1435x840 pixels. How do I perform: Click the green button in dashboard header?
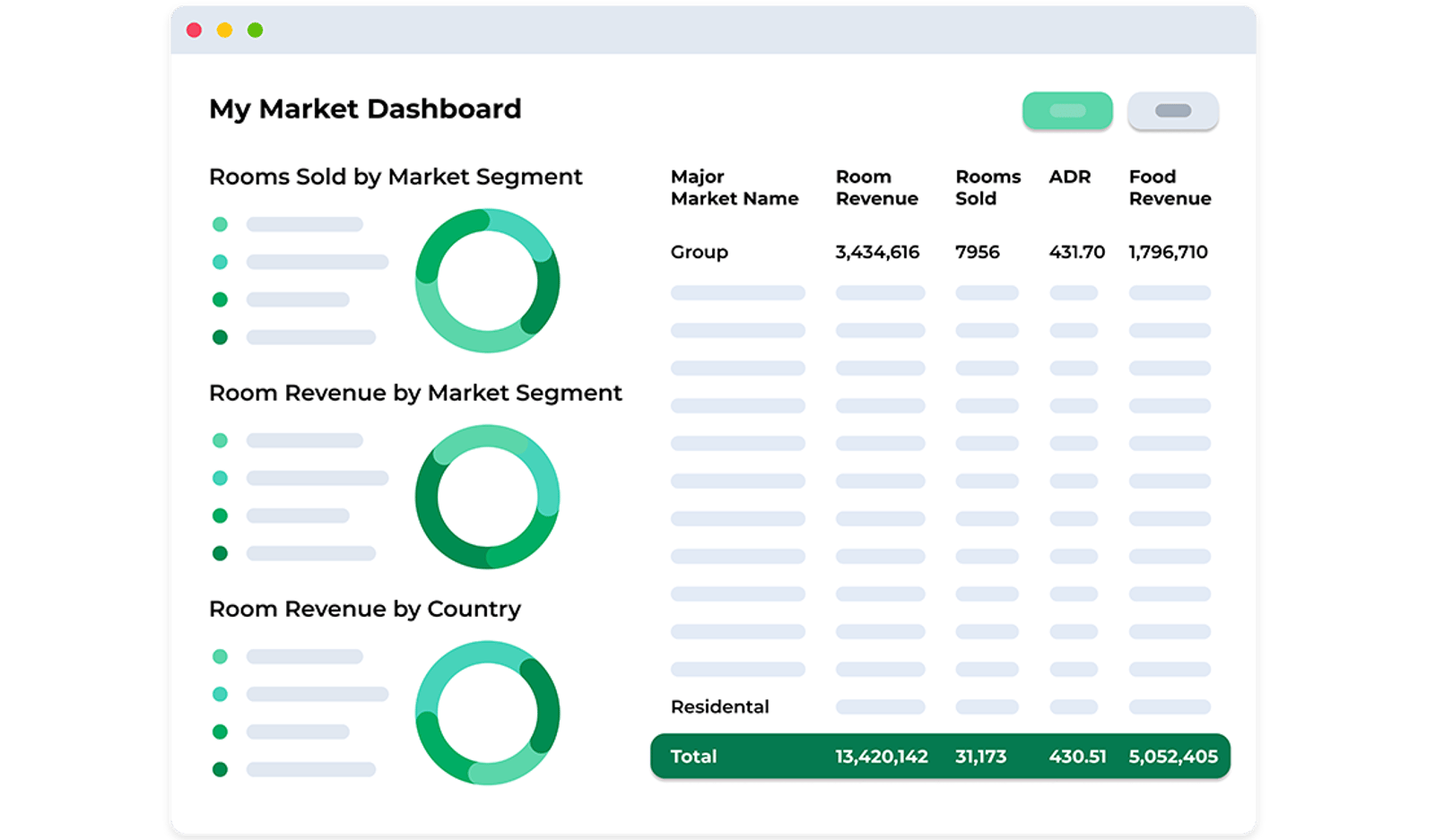[1067, 110]
